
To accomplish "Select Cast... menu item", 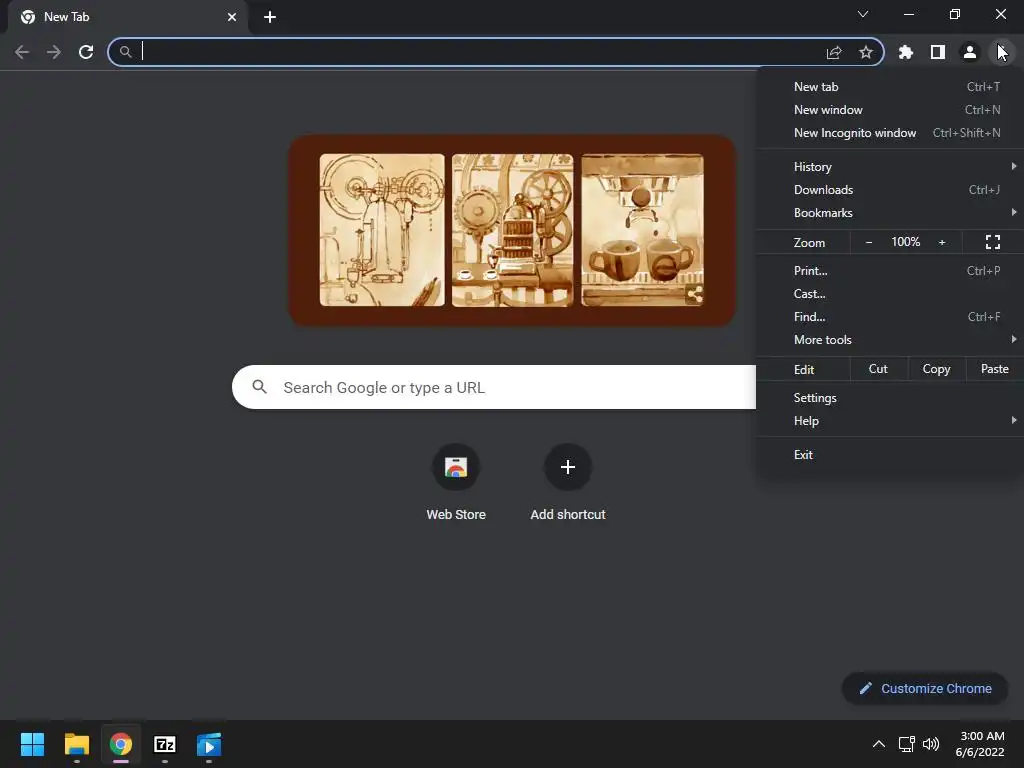I will (889, 294).
